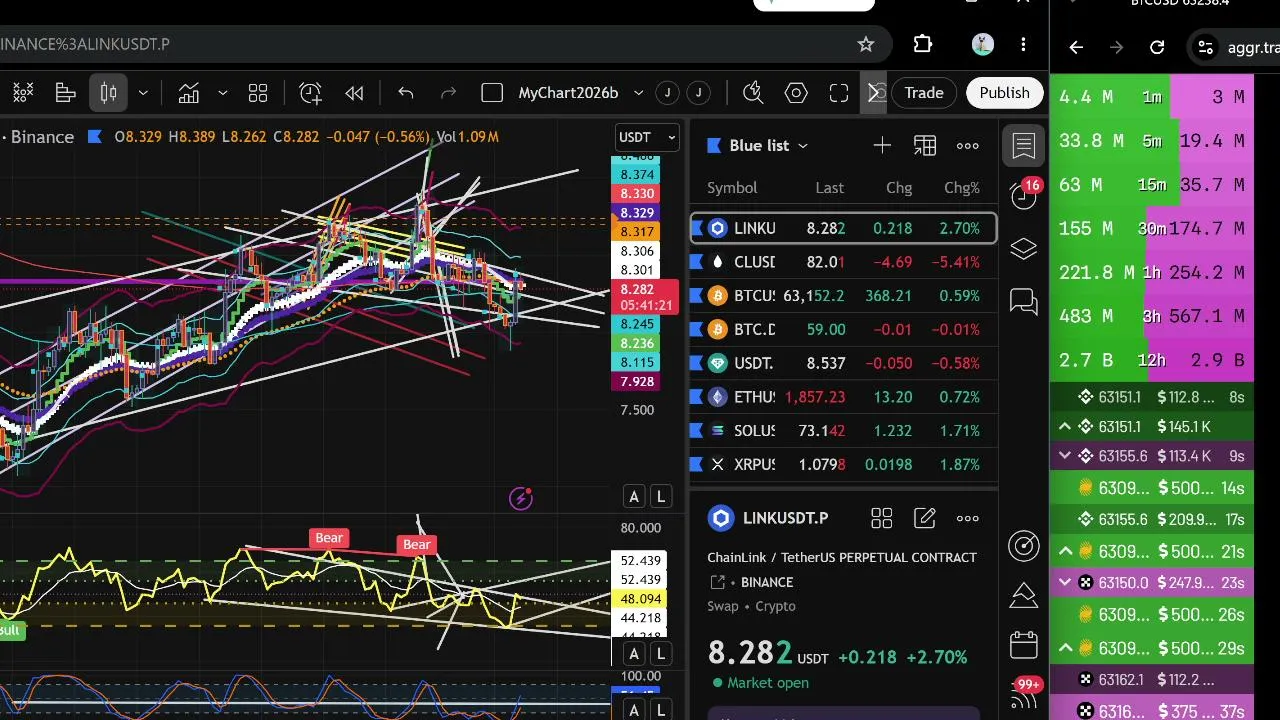The image size is (1280, 720).
Task: Open the Watchlist panel icon in right sidebar
Action: coord(1024,147)
